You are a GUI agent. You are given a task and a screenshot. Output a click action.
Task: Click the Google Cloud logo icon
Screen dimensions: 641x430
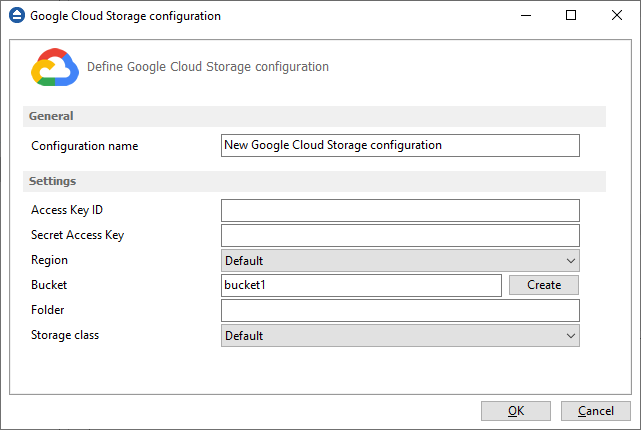pos(55,67)
